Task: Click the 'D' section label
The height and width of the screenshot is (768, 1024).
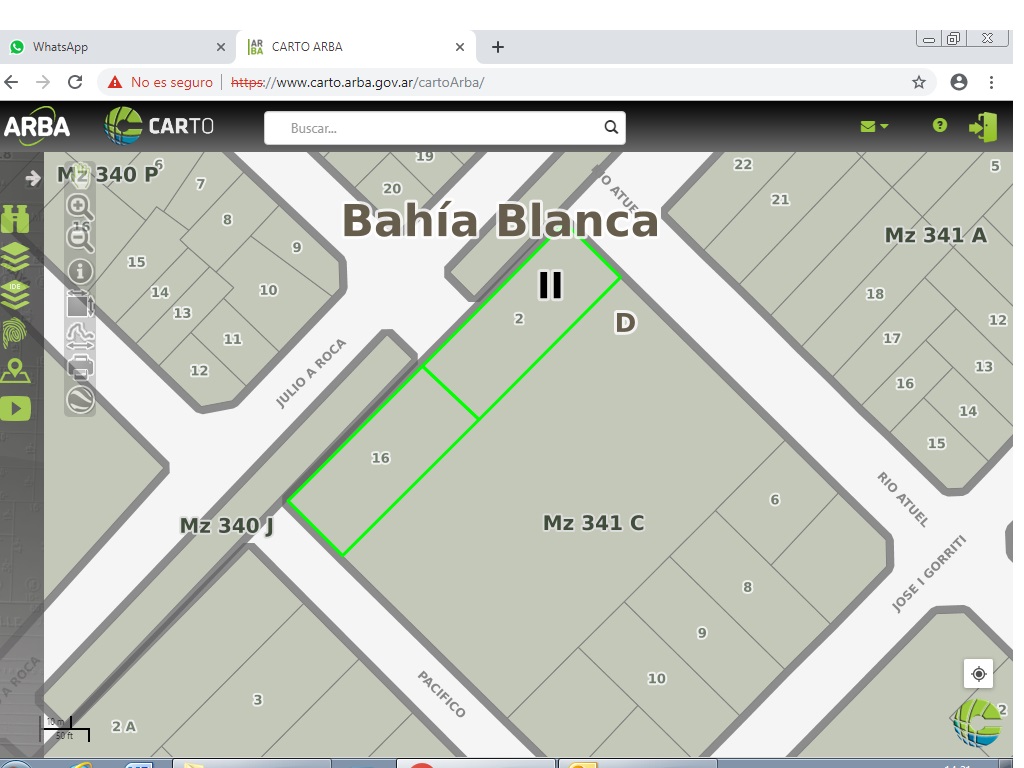Action: point(625,323)
